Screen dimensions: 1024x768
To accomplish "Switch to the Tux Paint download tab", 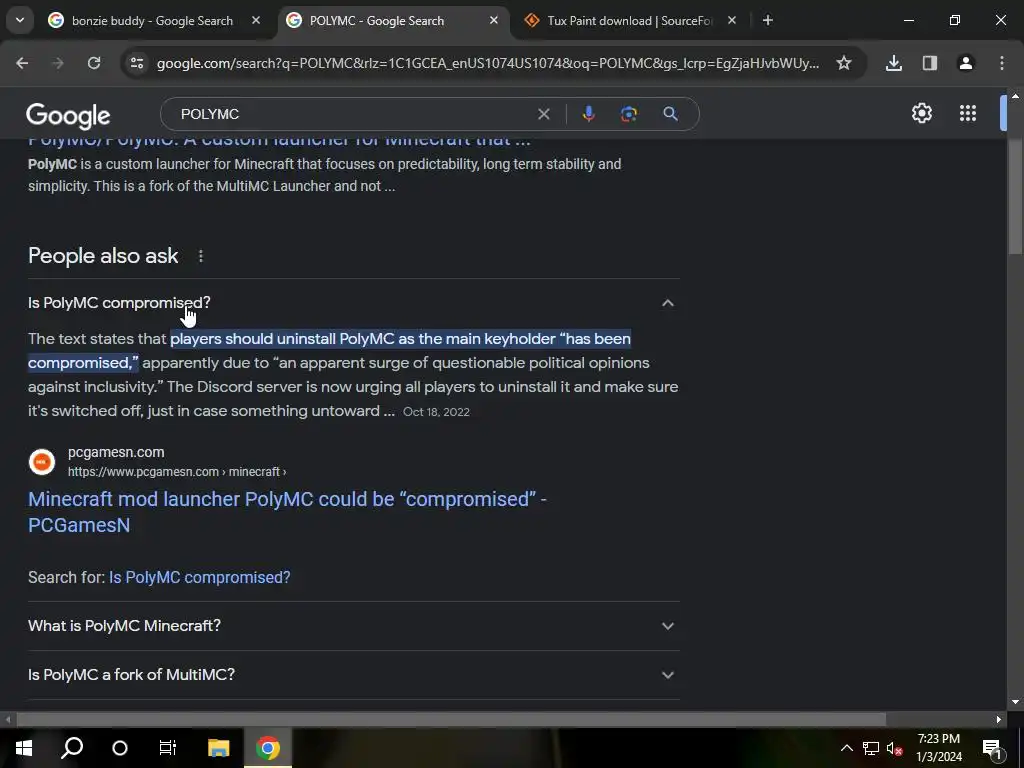I will point(629,21).
